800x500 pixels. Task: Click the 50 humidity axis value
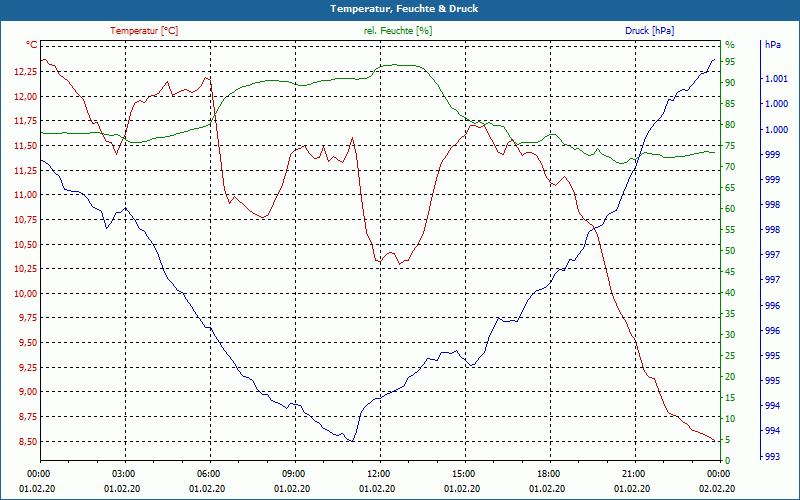pos(730,251)
